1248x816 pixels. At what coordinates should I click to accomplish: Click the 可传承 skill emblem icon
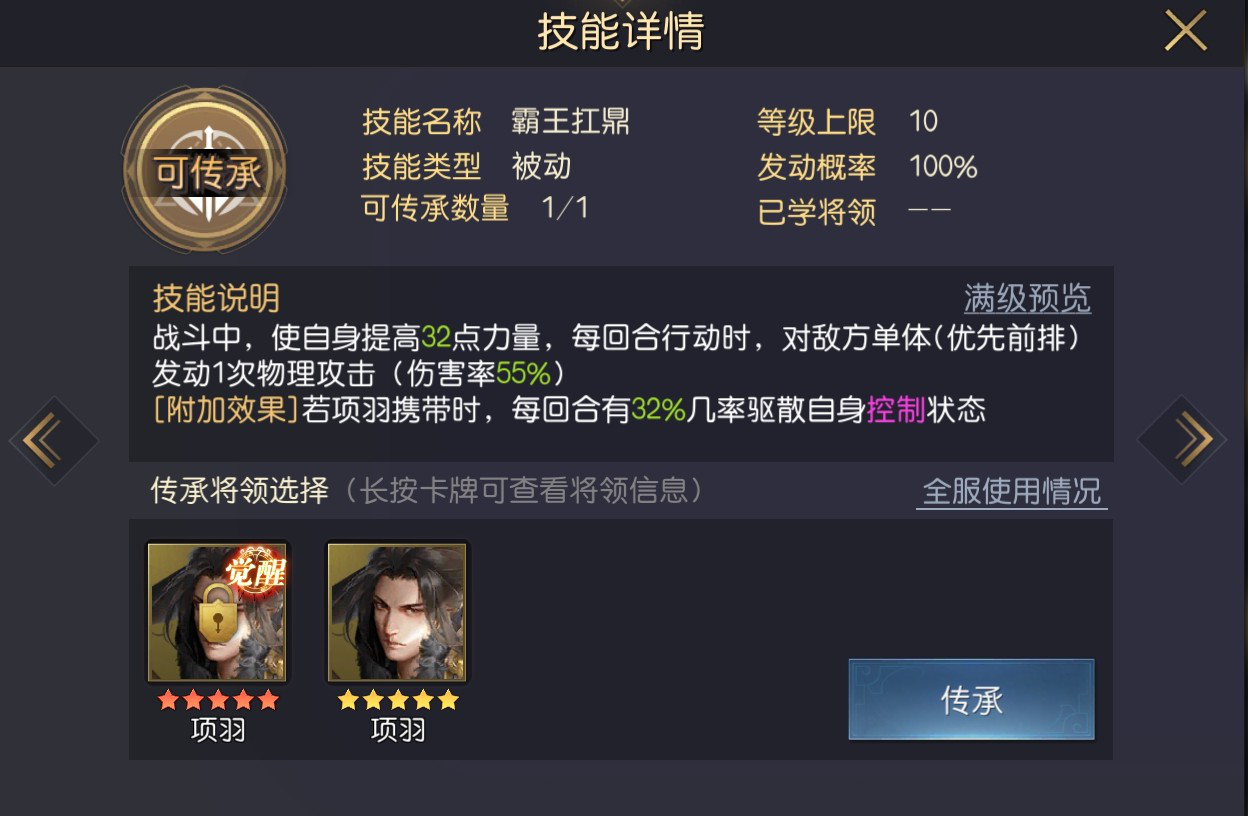point(206,170)
